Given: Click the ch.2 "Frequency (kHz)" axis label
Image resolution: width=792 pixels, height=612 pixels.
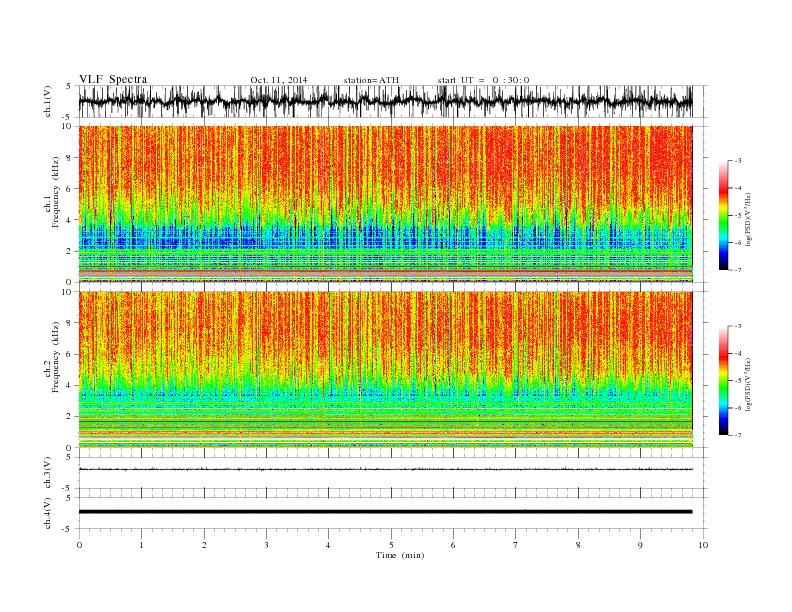Looking at the screenshot, I should pyautogui.click(x=56, y=356).
